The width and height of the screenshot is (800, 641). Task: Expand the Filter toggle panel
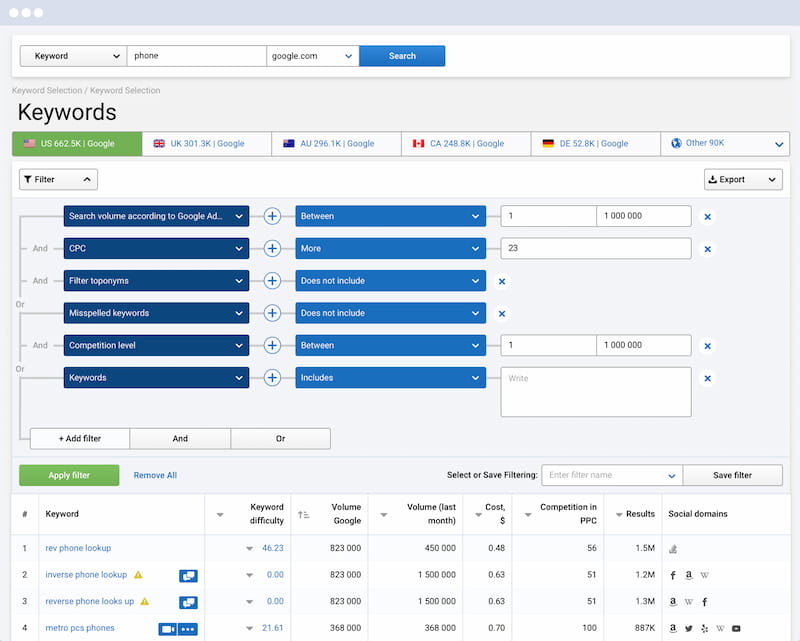click(x=58, y=180)
